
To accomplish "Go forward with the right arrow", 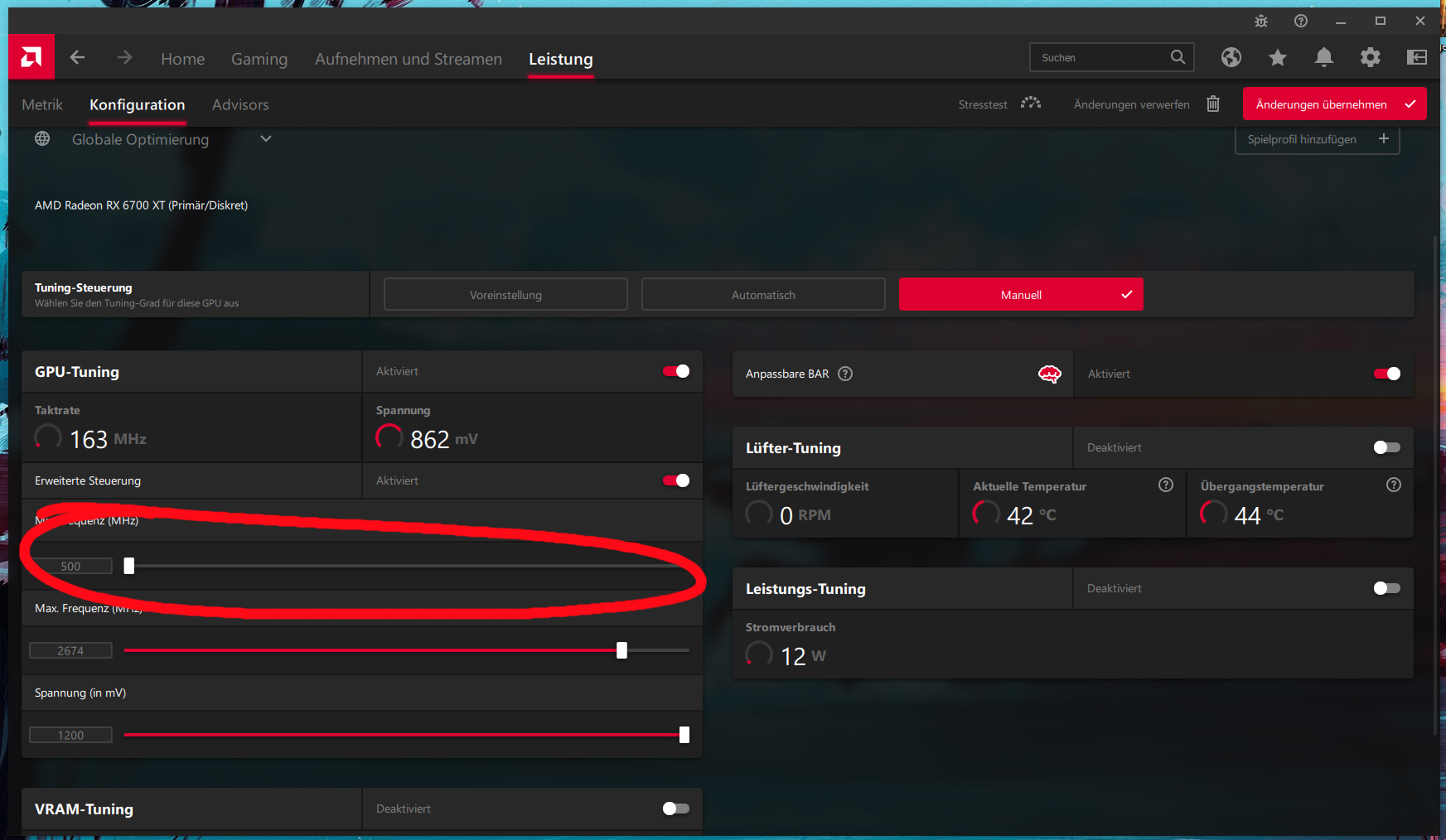I will 124,57.
